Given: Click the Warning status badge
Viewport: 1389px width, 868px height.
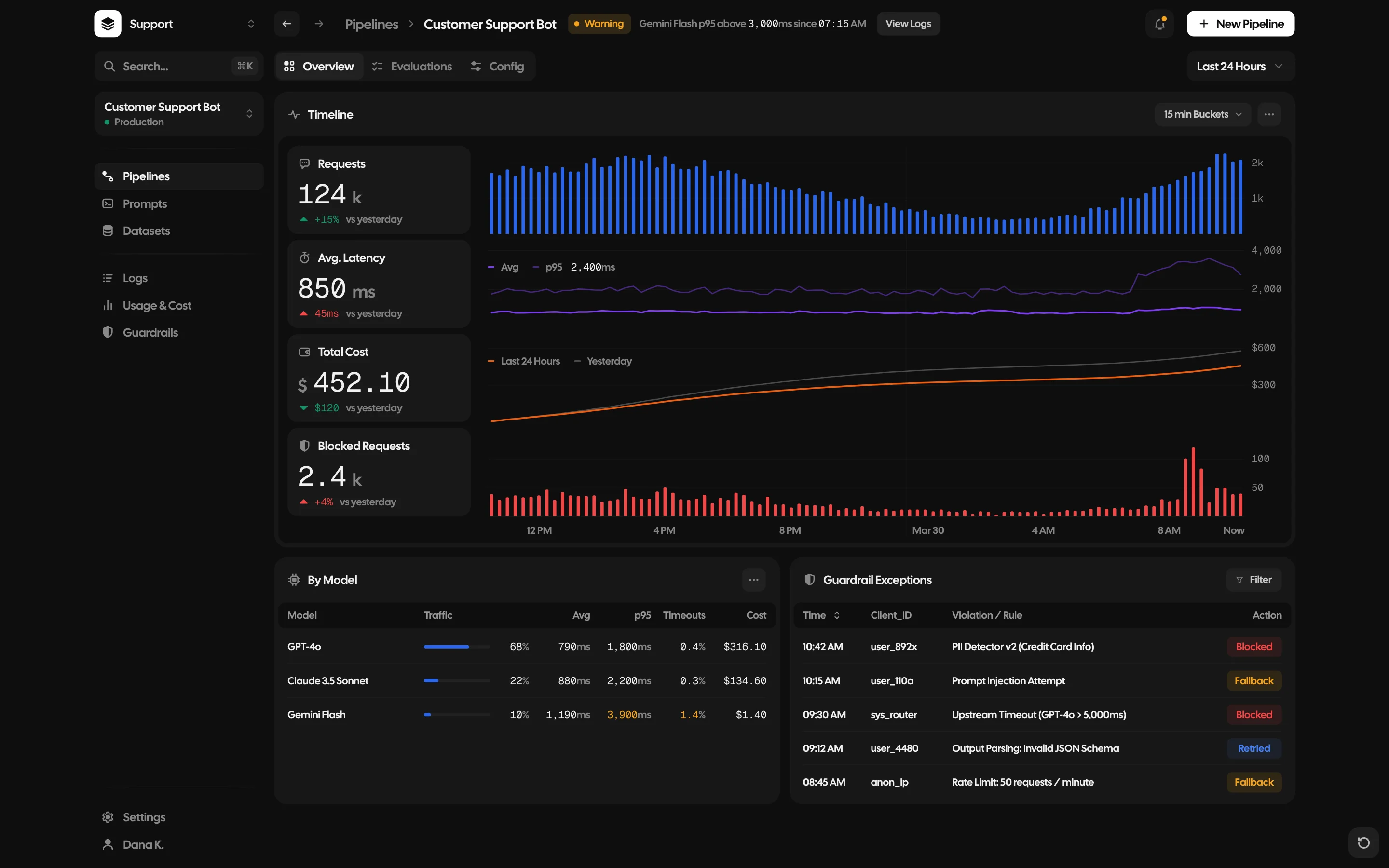Looking at the screenshot, I should point(599,24).
